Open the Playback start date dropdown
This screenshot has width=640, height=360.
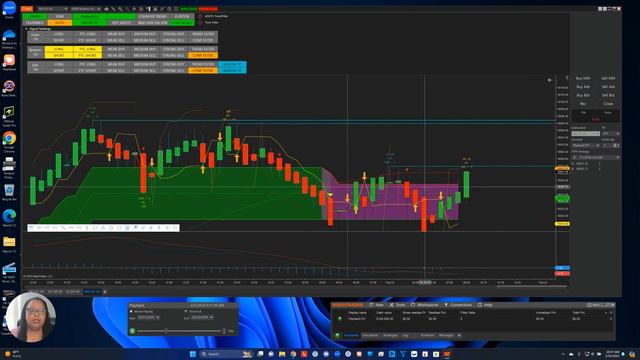click(x=149, y=318)
